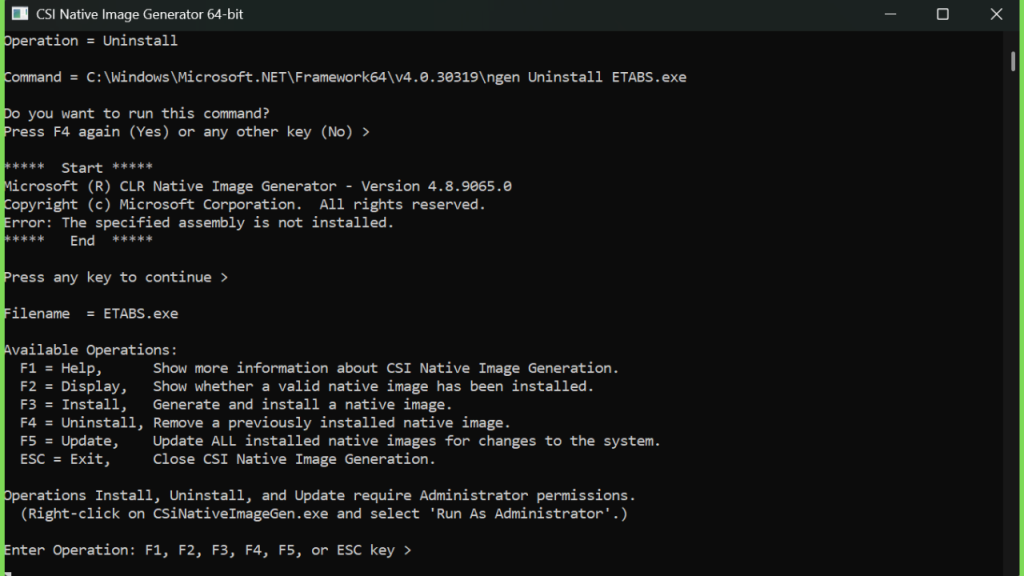Viewport: 1024px width, 576px height.
Task: Maximize the CSI Native Image Generator window
Action: pos(942,14)
